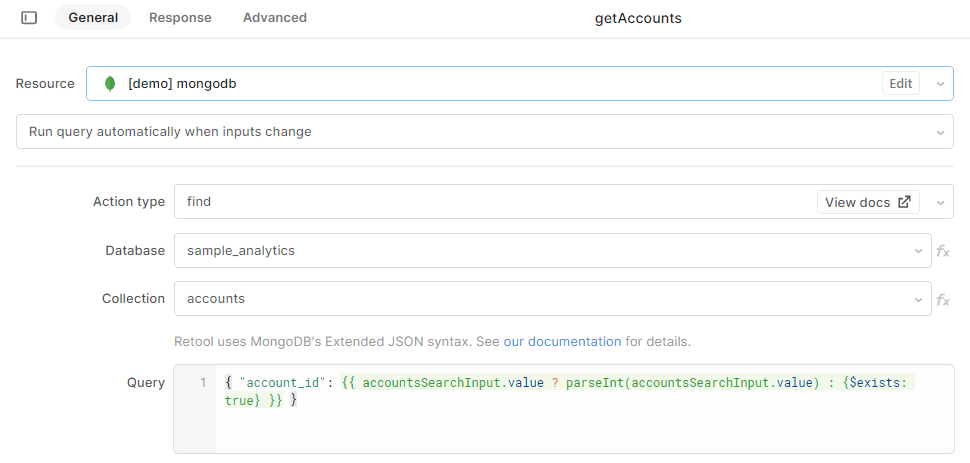970x463 pixels.
Task: Follow the documentation link
Action: point(574,341)
